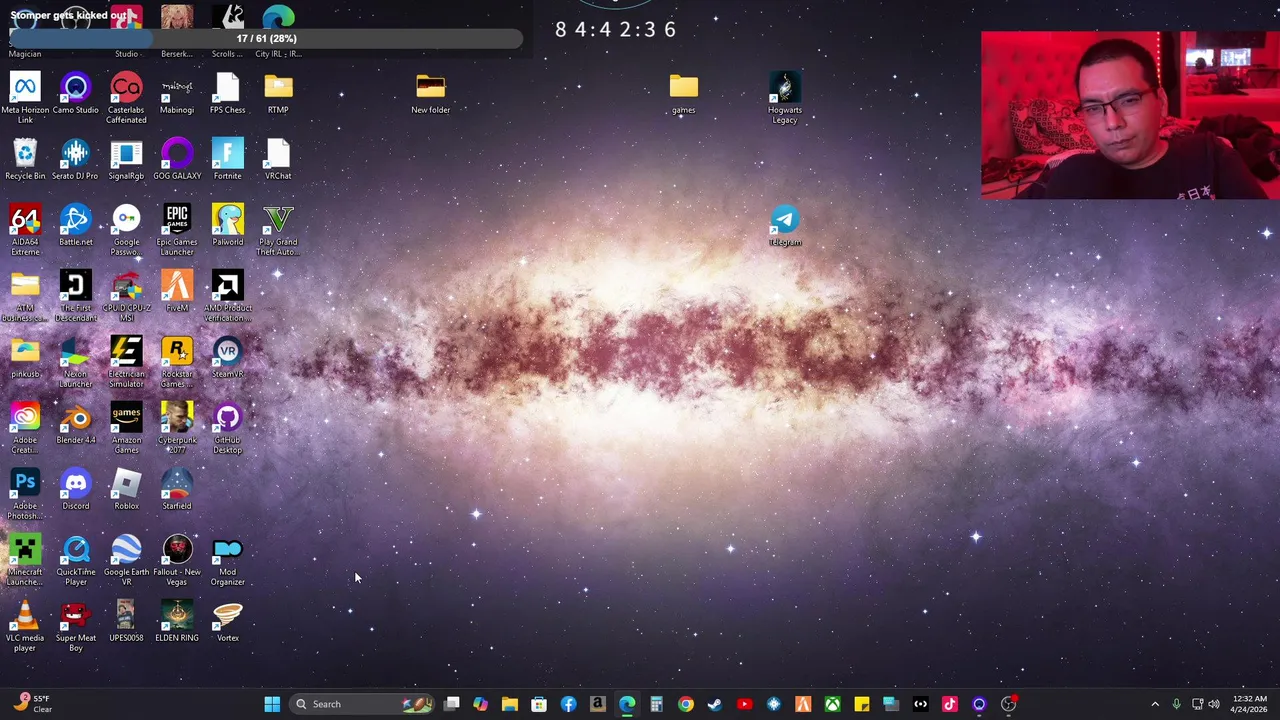The height and width of the screenshot is (720, 1280).
Task: Select the Recycle Bin
Action: point(25,160)
